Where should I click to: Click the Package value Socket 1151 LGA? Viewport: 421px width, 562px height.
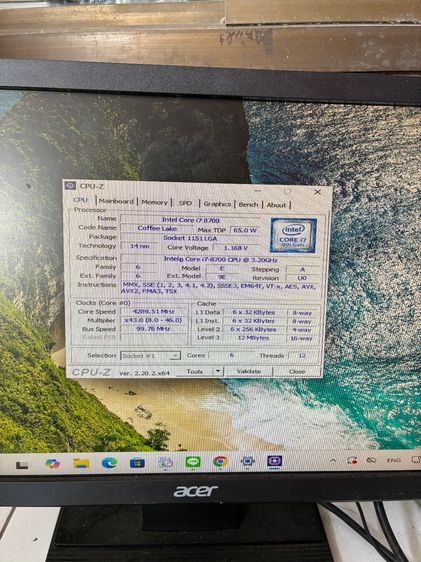coord(190,238)
